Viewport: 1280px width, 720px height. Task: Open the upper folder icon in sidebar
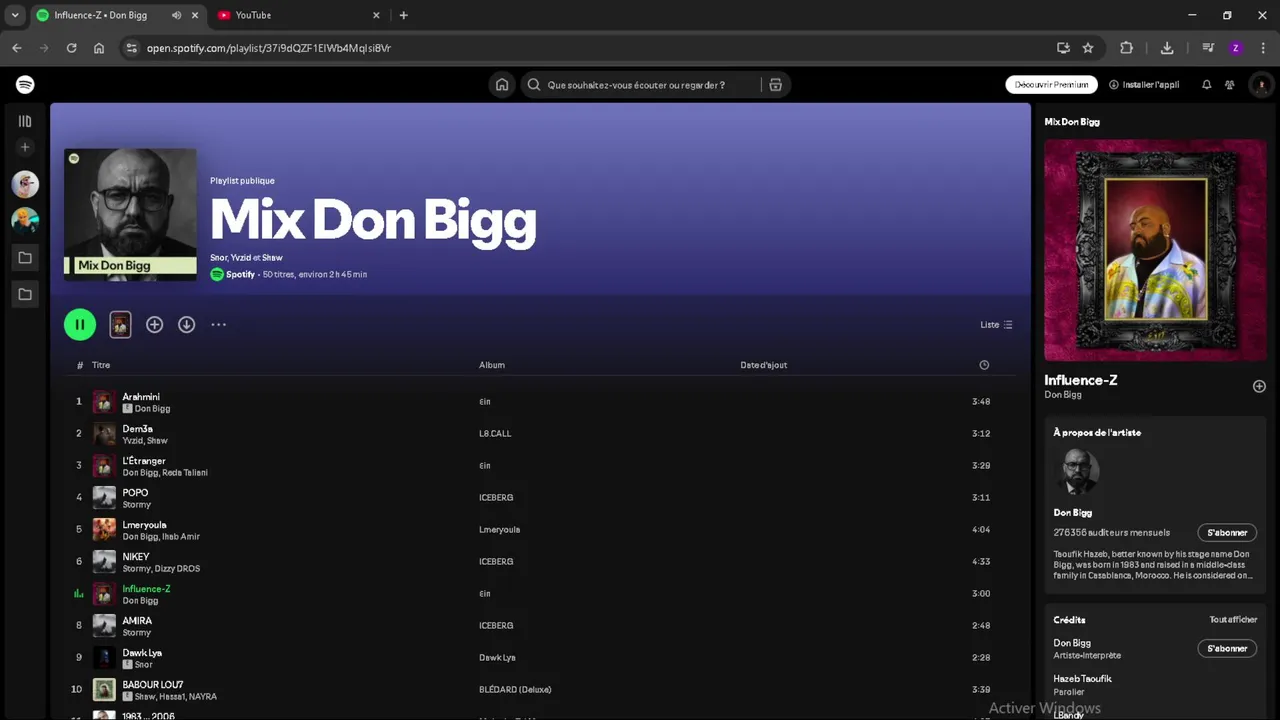click(25, 258)
